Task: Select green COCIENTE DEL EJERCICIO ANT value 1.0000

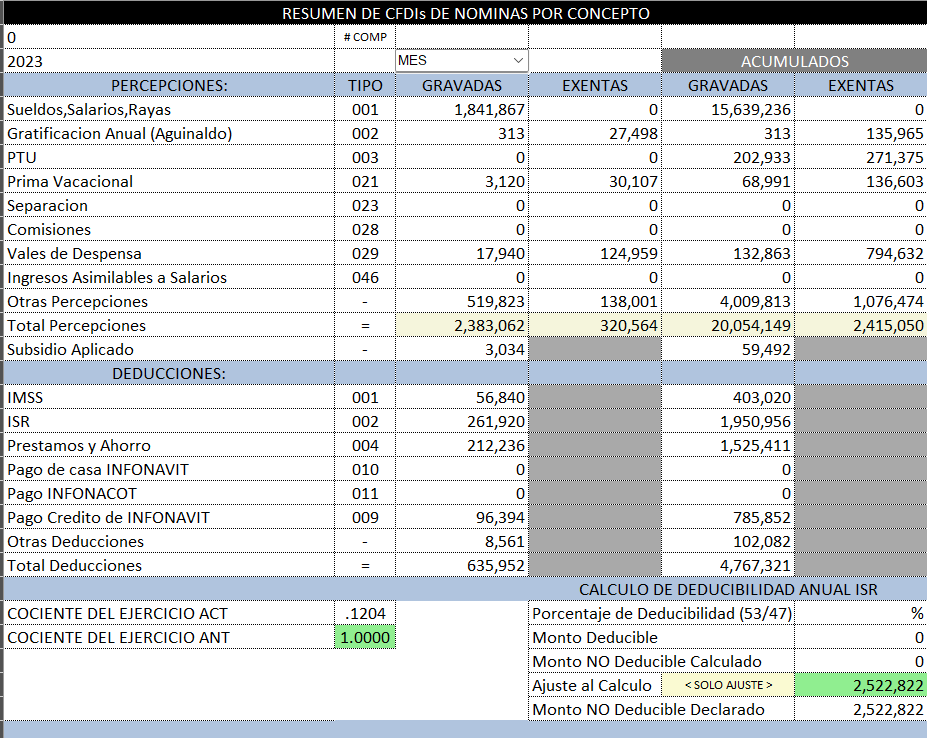Action: [x=365, y=637]
